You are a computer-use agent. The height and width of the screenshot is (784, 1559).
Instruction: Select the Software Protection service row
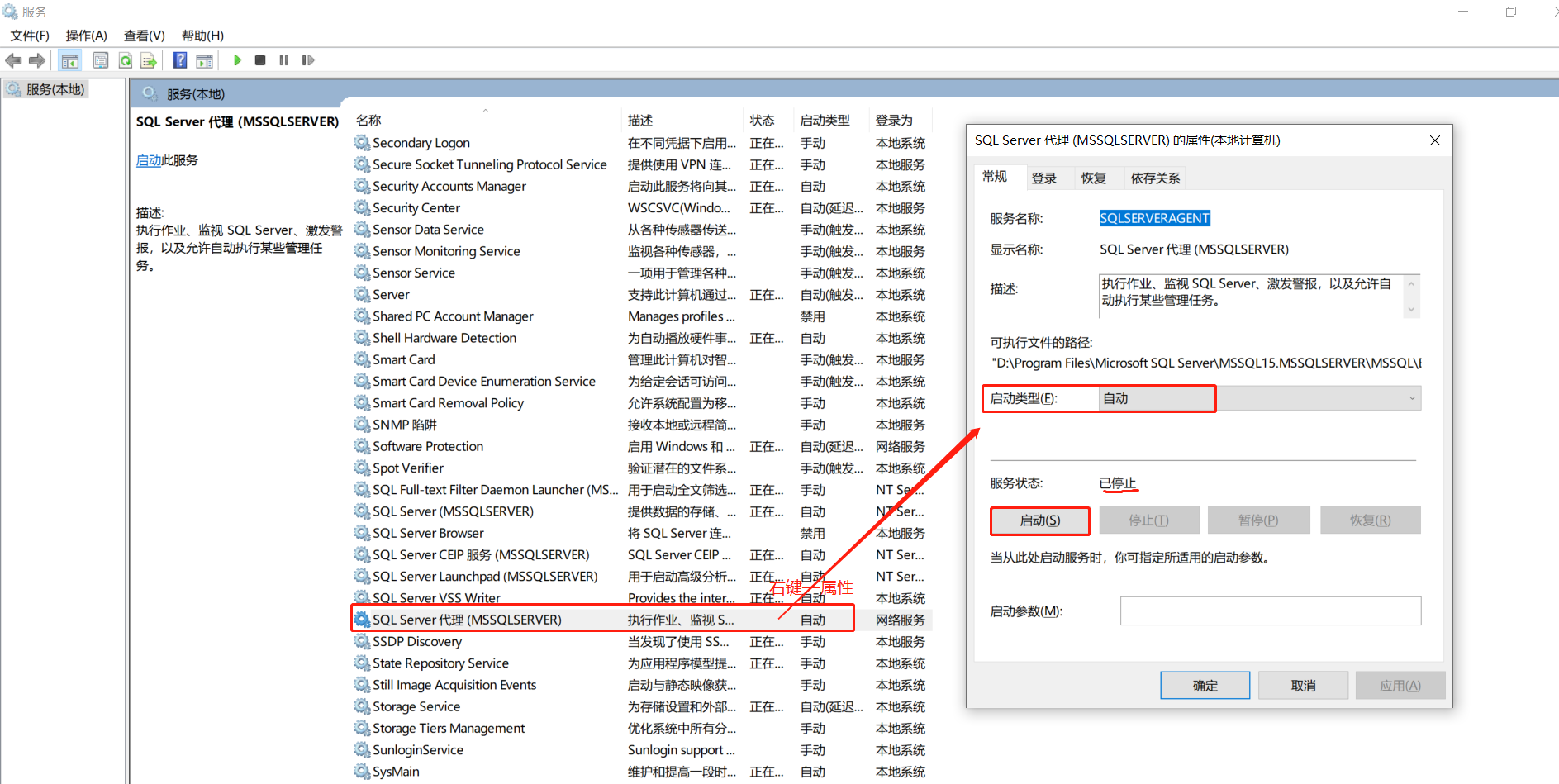[x=643, y=446]
